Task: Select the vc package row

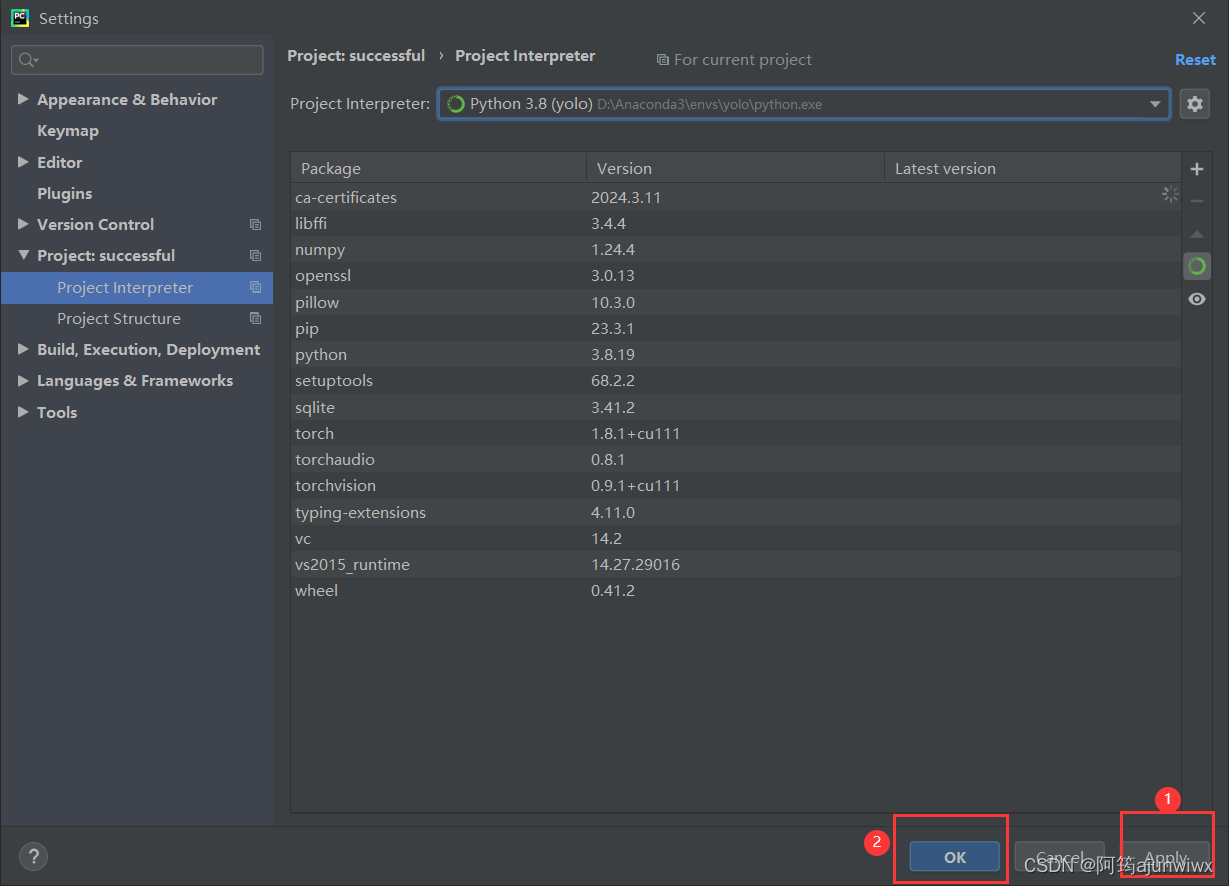Action: click(x=736, y=538)
